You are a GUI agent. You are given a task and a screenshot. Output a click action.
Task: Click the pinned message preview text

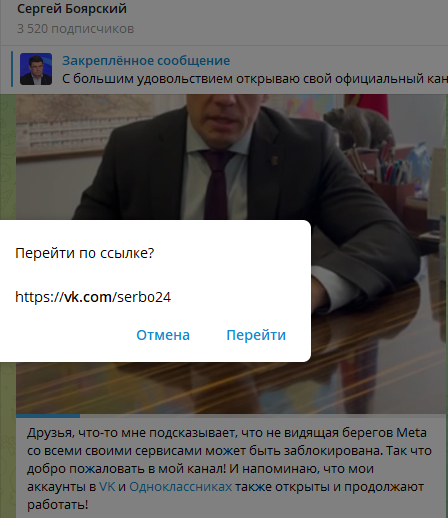point(255,79)
